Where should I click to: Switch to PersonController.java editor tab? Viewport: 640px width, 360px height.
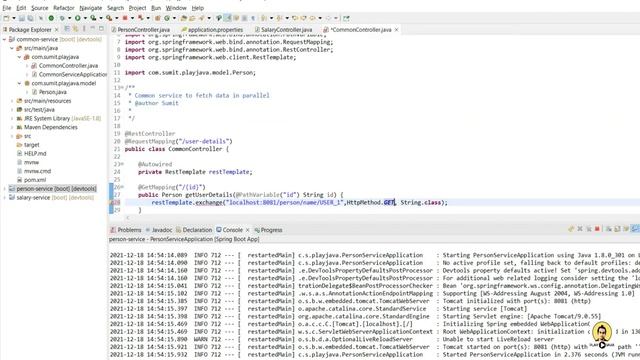pyautogui.click(x=141, y=29)
